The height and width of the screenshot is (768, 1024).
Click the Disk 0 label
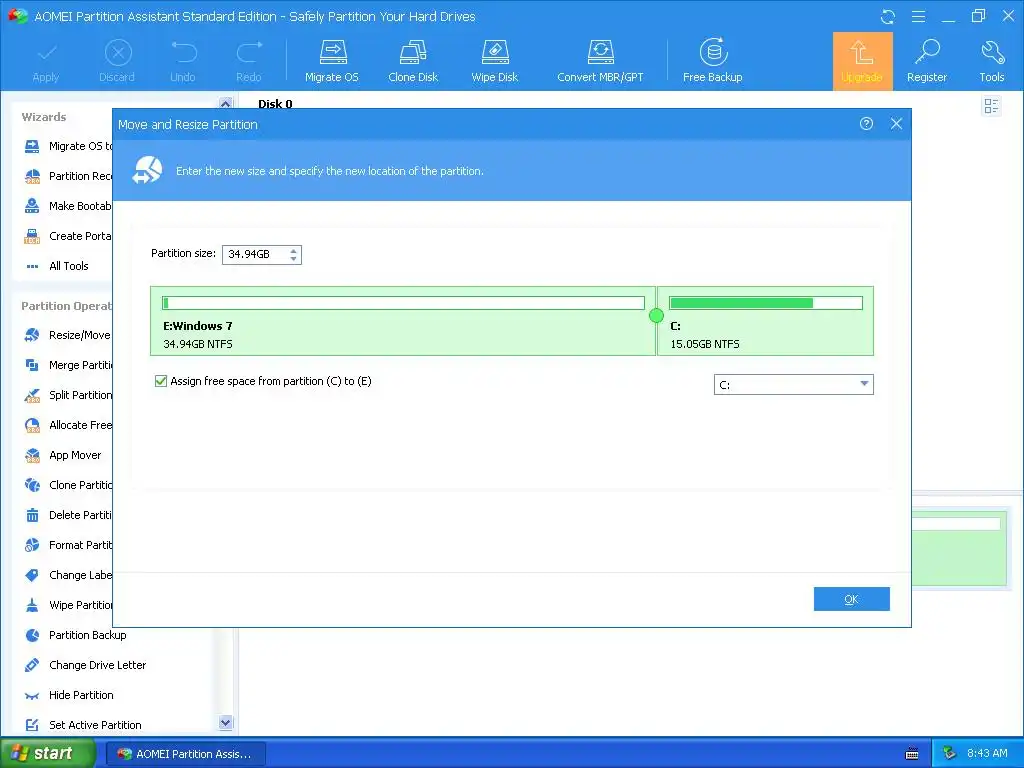tap(275, 104)
